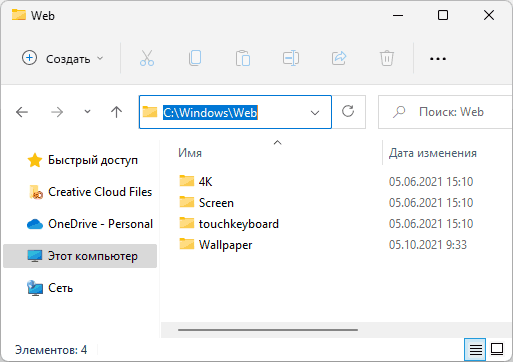The height and width of the screenshot is (362, 513).
Task: Click the Web folder icon in title bar
Action: [x=19, y=15]
